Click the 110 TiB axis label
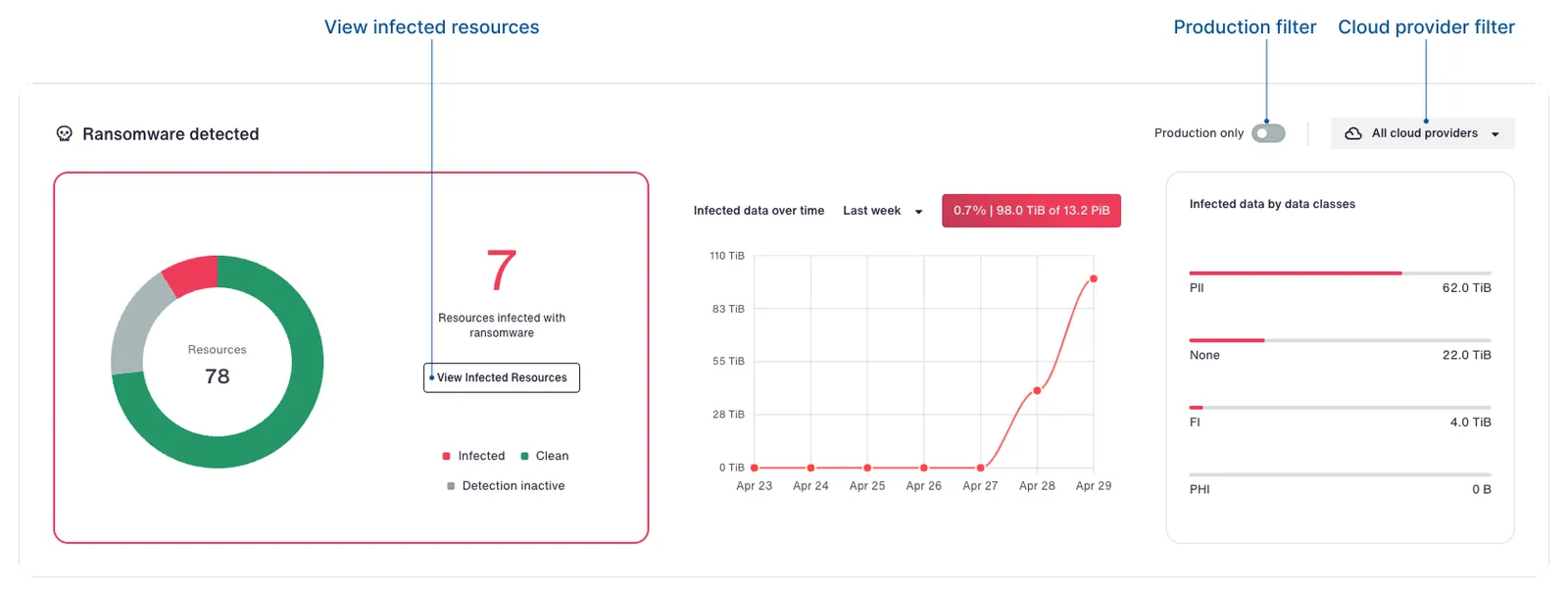The width and height of the screenshot is (1568, 596). 727,256
